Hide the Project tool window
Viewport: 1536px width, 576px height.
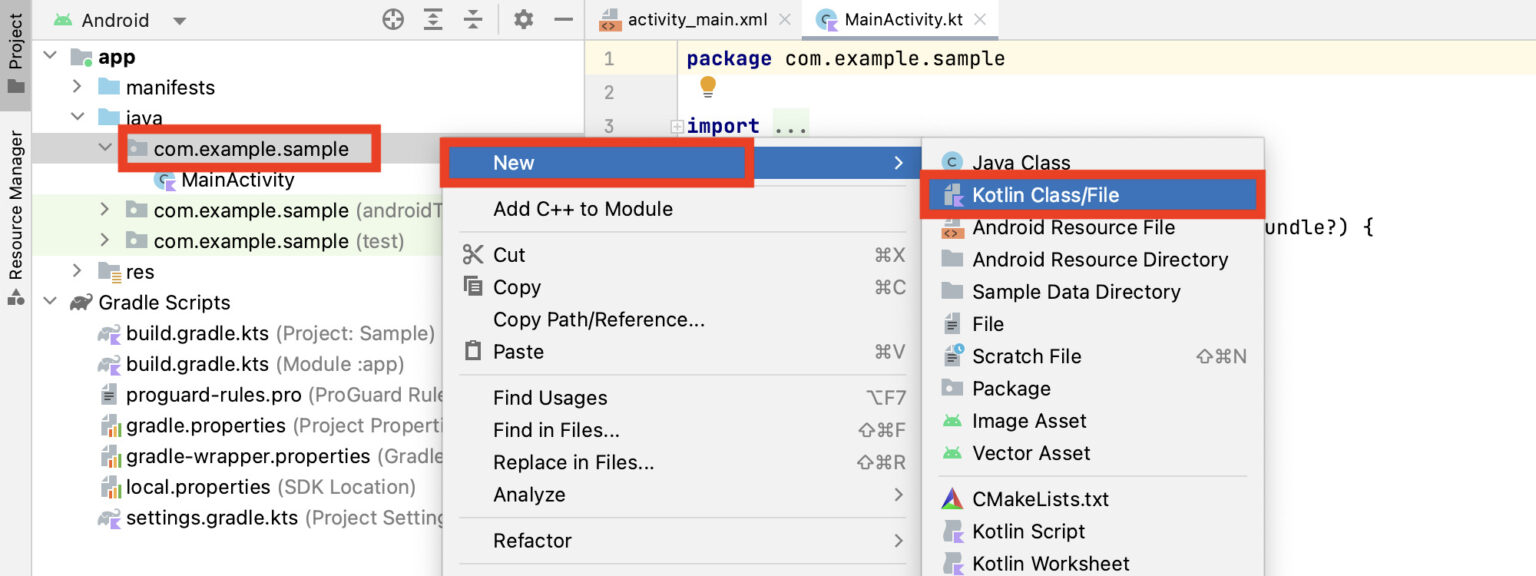click(x=562, y=19)
